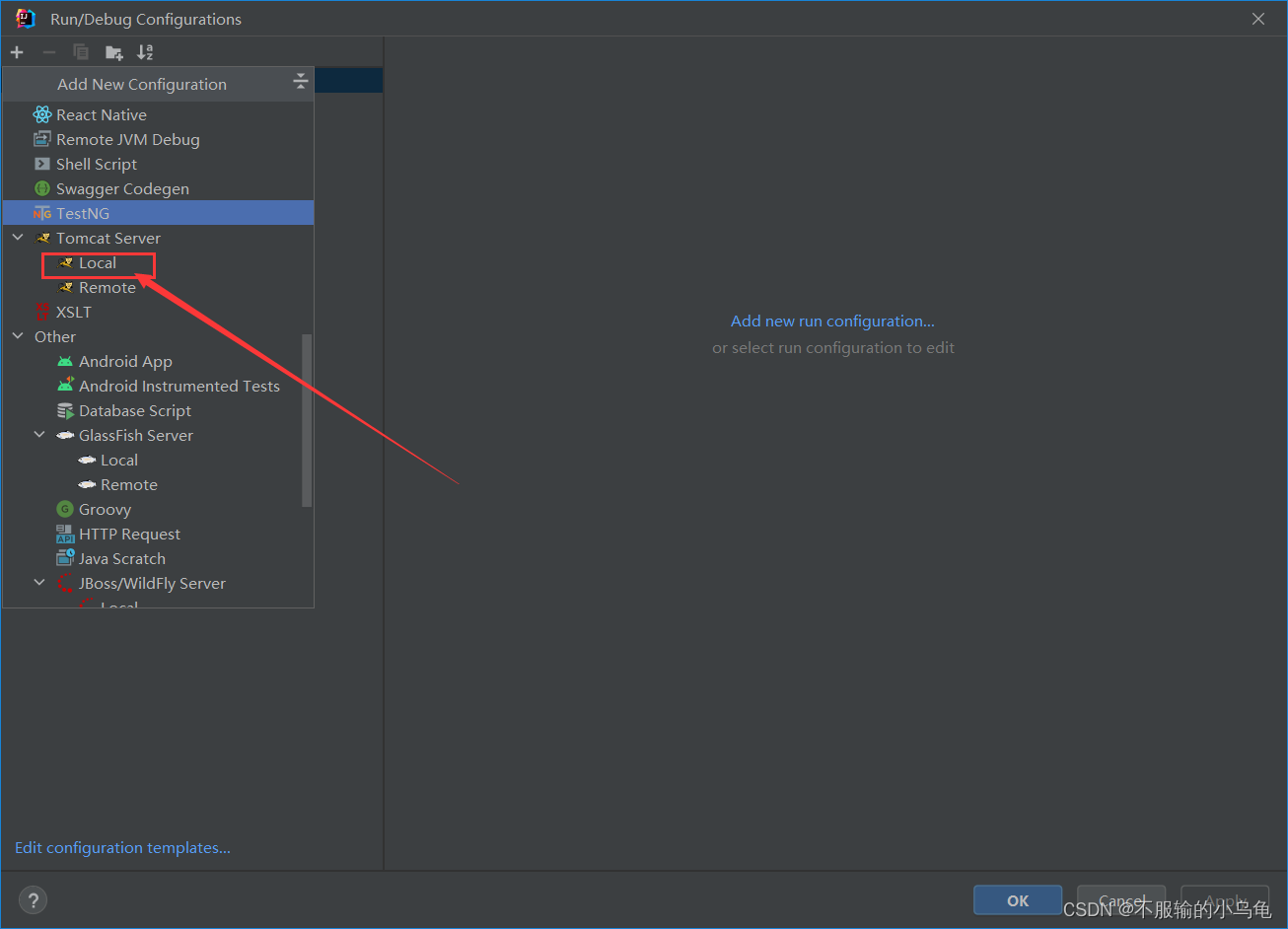Viewport: 1288px width, 929px height.
Task: Click the plus Add New Configuration icon
Action: point(17,52)
